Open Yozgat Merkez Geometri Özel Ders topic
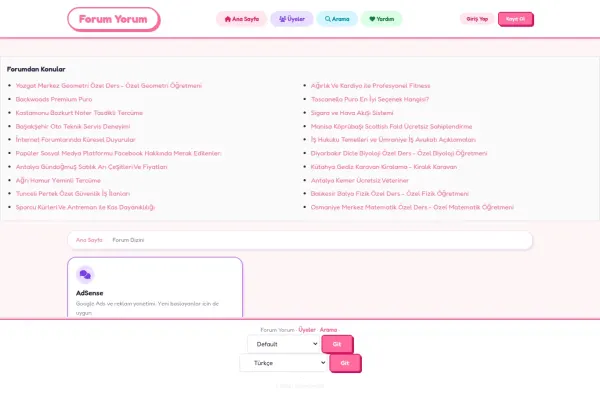 coord(109,86)
